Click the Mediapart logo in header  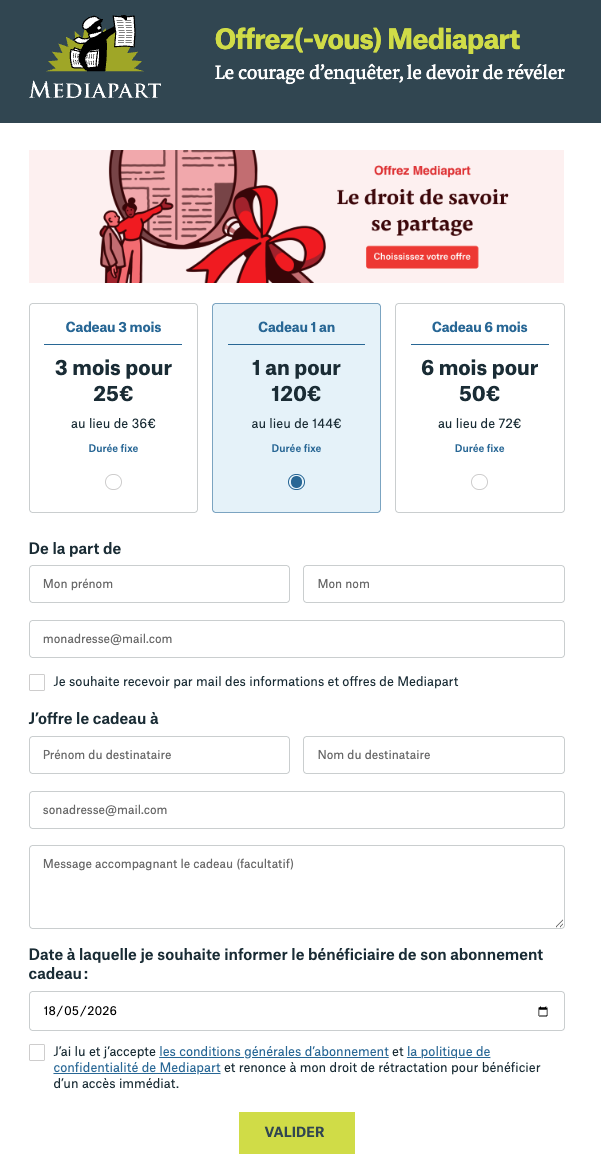pyautogui.click(x=95, y=57)
